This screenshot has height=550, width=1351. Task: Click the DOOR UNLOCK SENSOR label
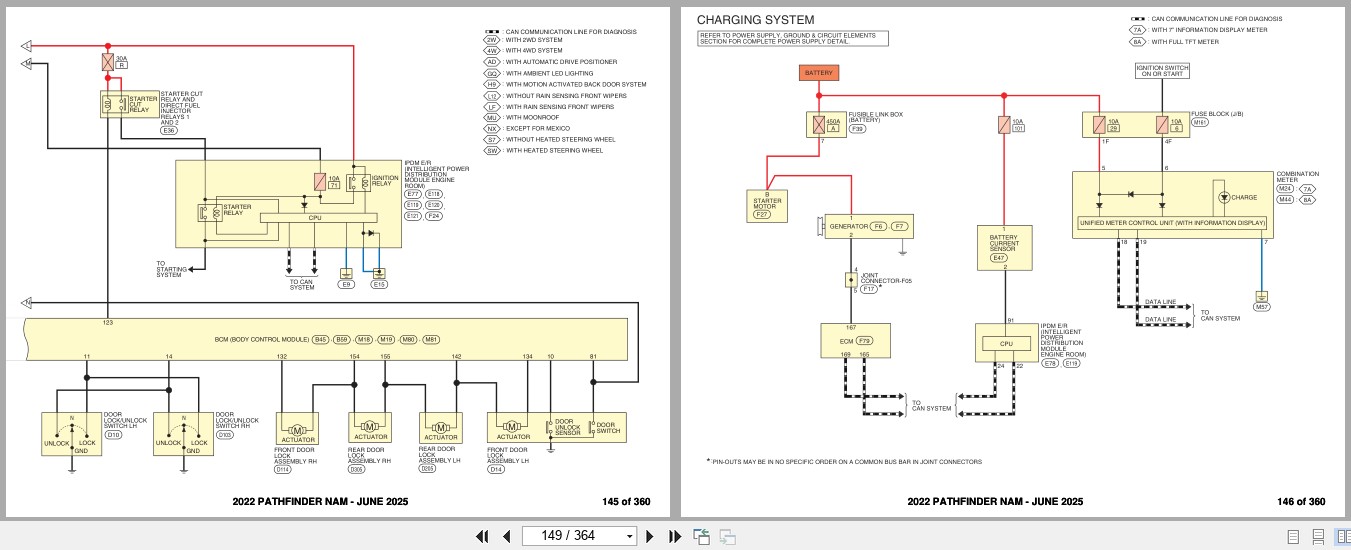pyautogui.click(x=570, y=427)
